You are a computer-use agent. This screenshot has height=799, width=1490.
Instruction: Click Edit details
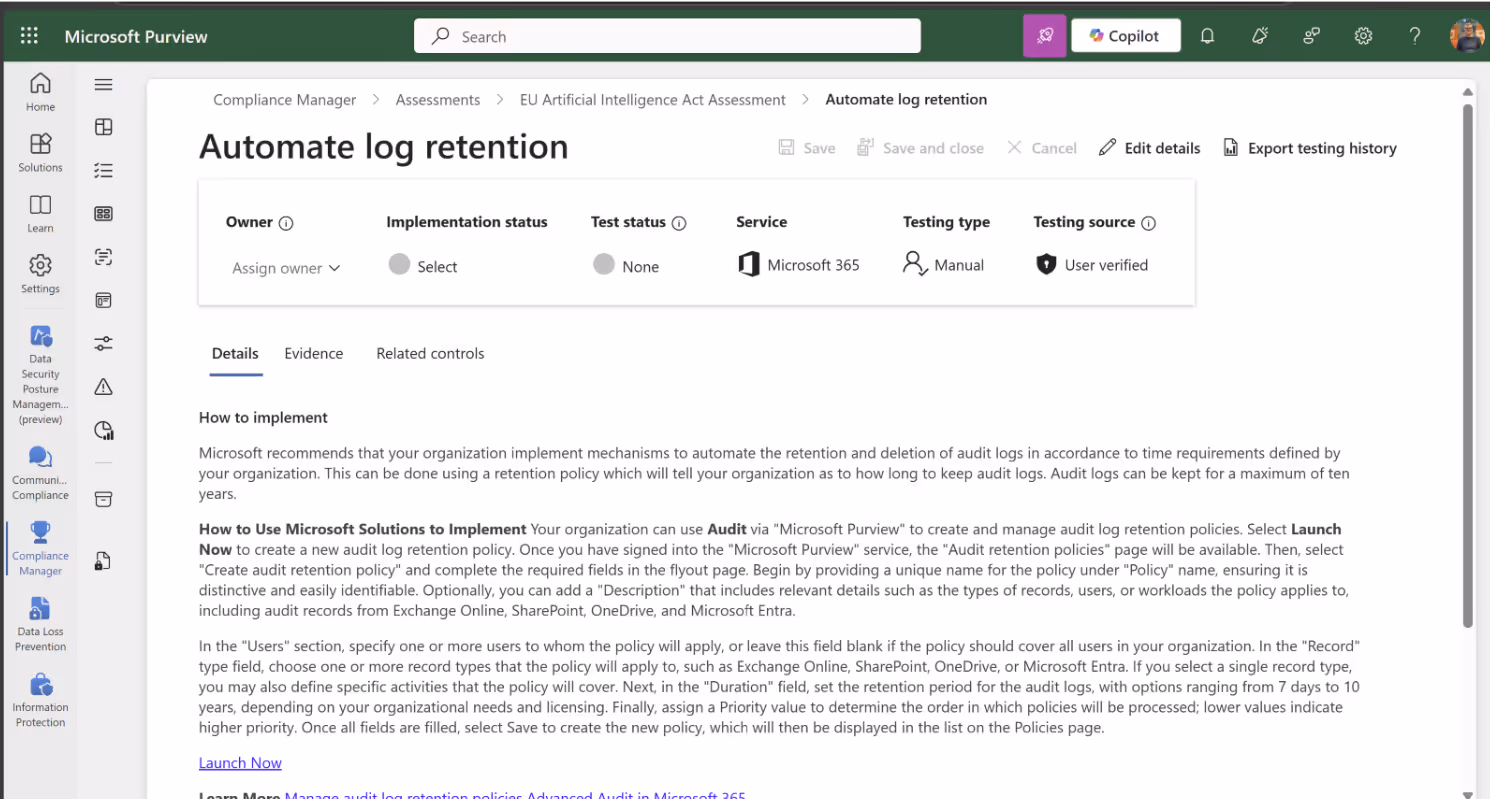click(x=1149, y=148)
